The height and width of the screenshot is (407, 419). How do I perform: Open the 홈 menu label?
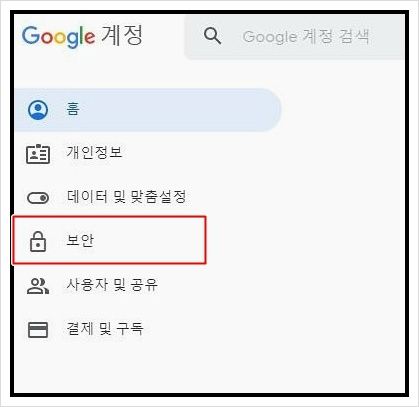73,109
